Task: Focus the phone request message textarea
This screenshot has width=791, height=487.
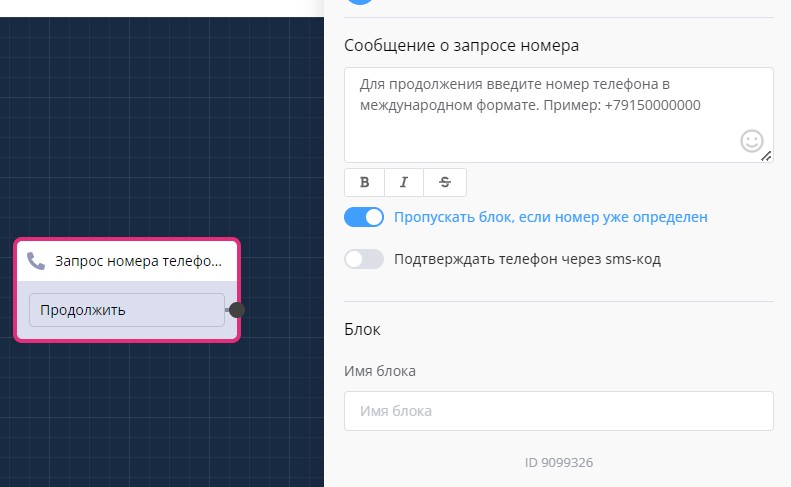Action: (x=540, y=115)
